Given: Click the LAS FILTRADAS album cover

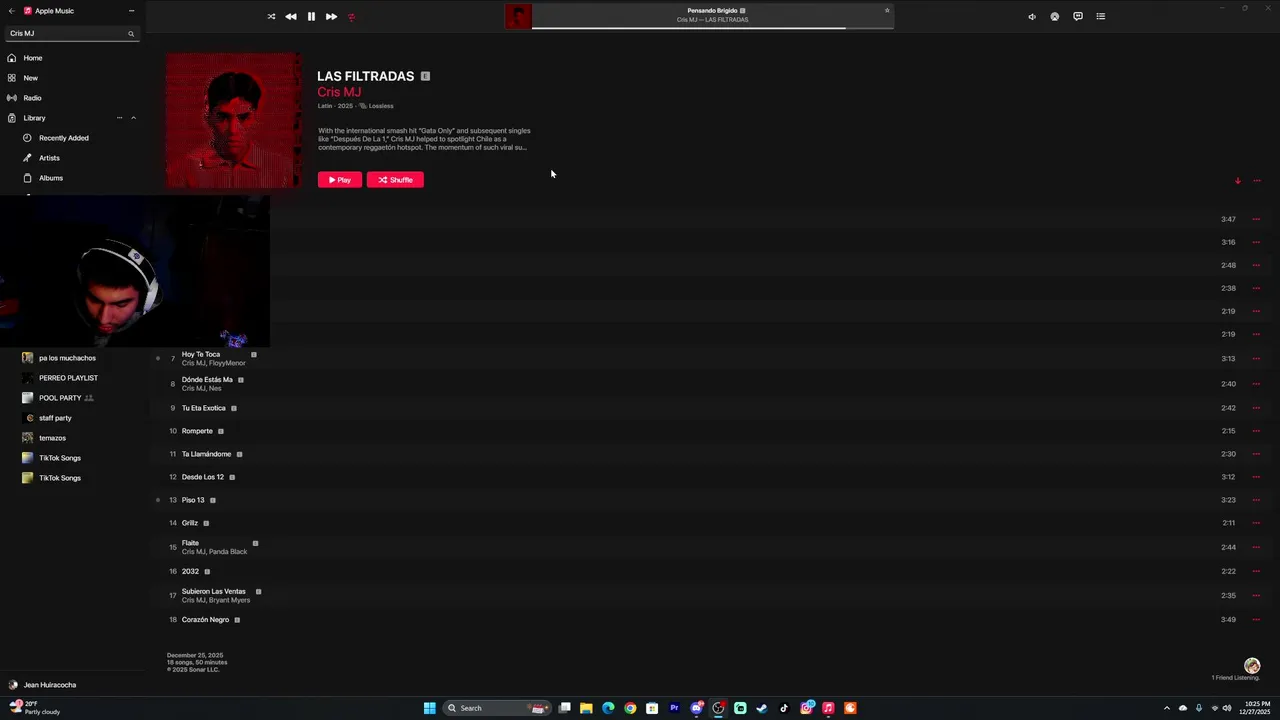Looking at the screenshot, I should coord(234,121).
